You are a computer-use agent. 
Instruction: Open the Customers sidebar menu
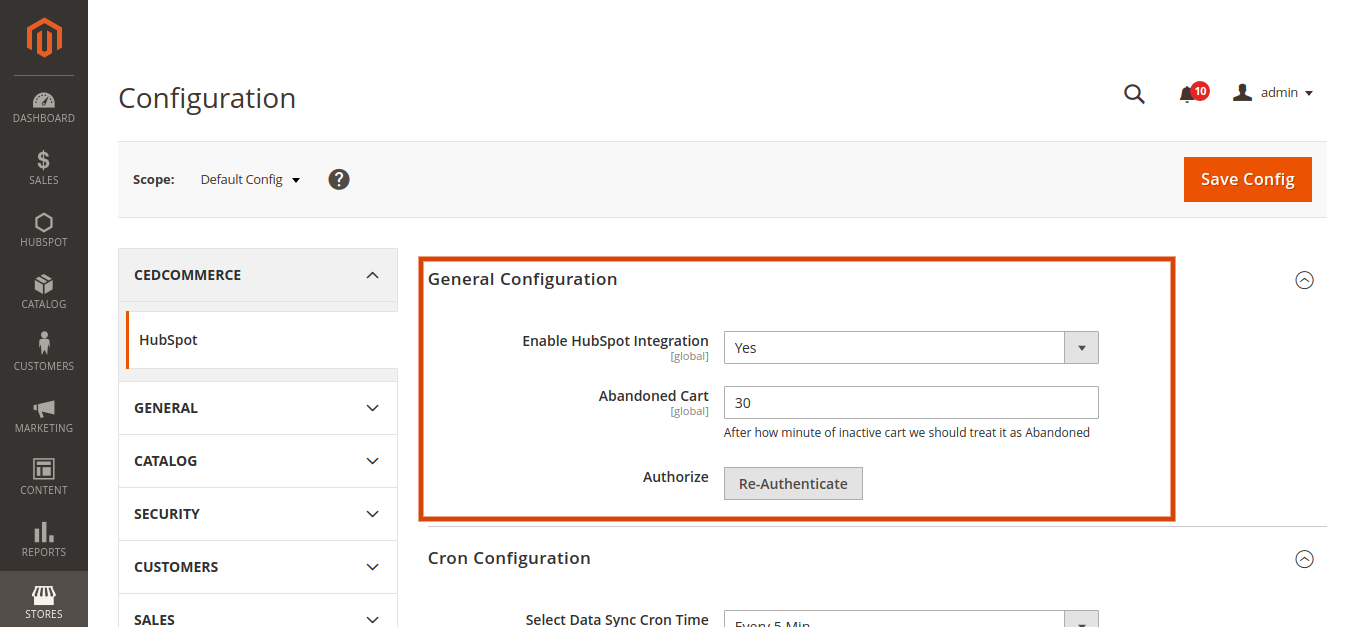(x=44, y=354)
